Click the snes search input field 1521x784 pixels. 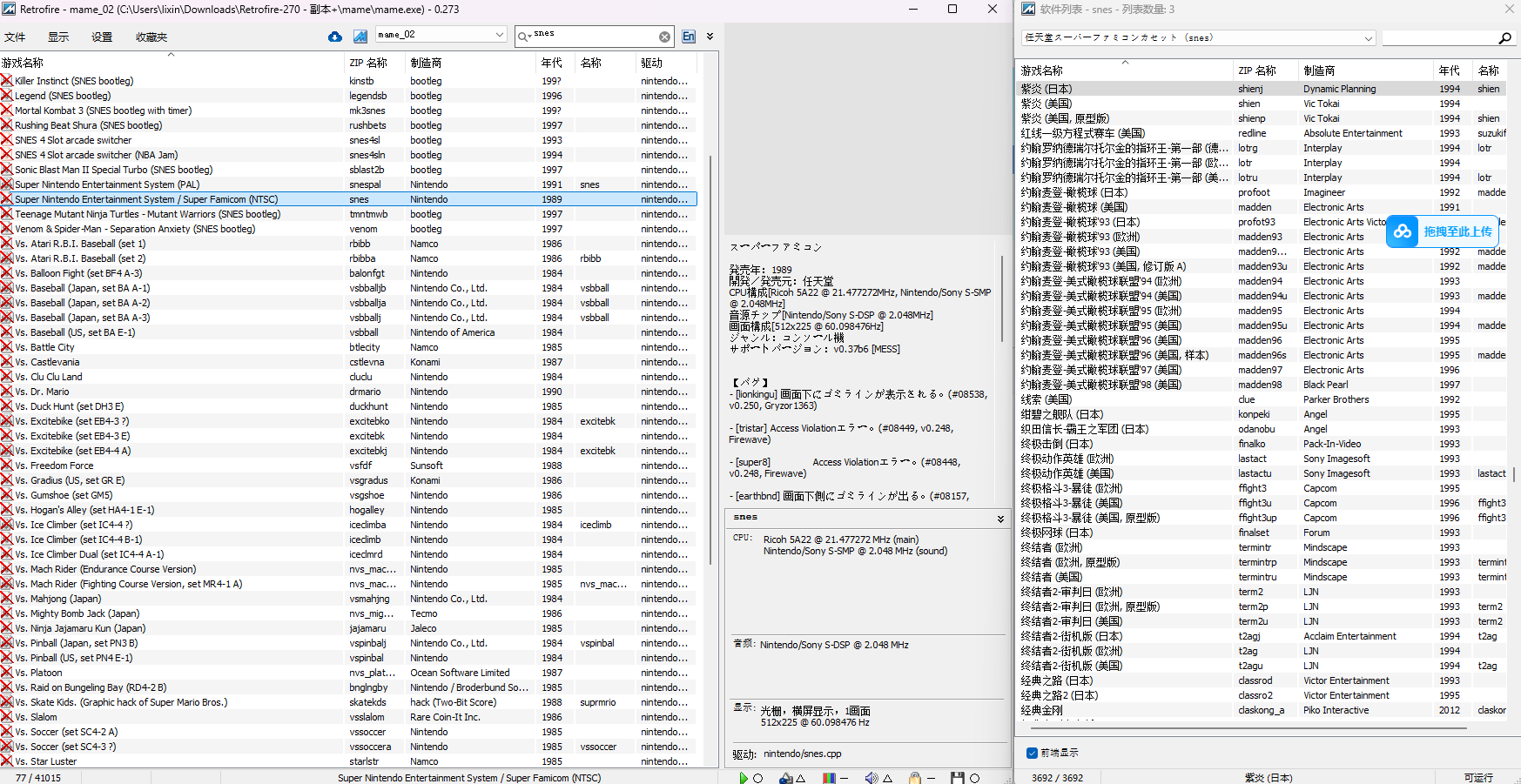click(595, 37)
